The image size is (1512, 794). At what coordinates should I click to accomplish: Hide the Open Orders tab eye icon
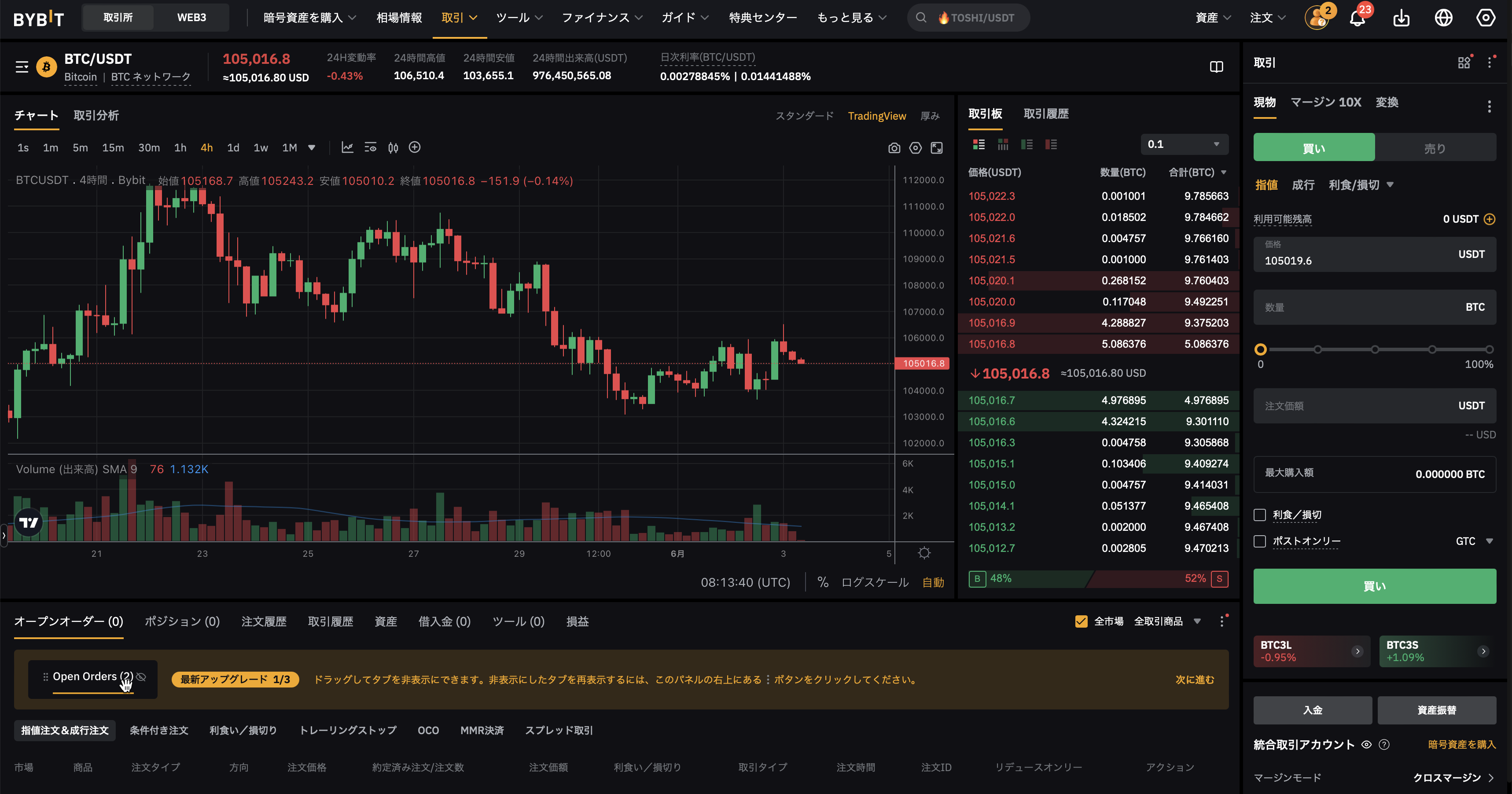click(141, 676)
